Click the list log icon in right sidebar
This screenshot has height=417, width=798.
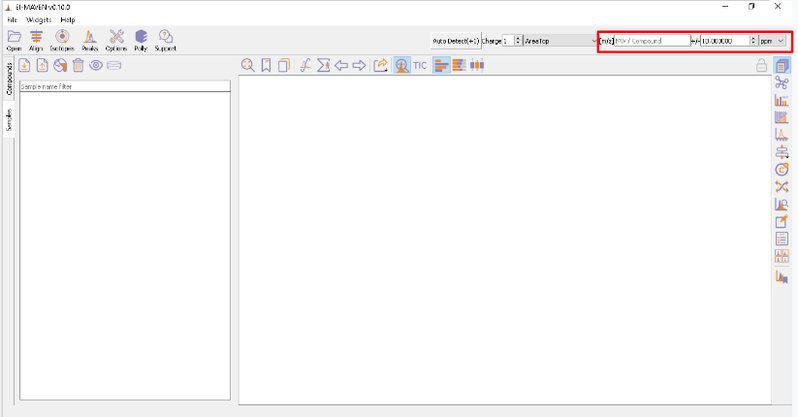tap(782, 239)
